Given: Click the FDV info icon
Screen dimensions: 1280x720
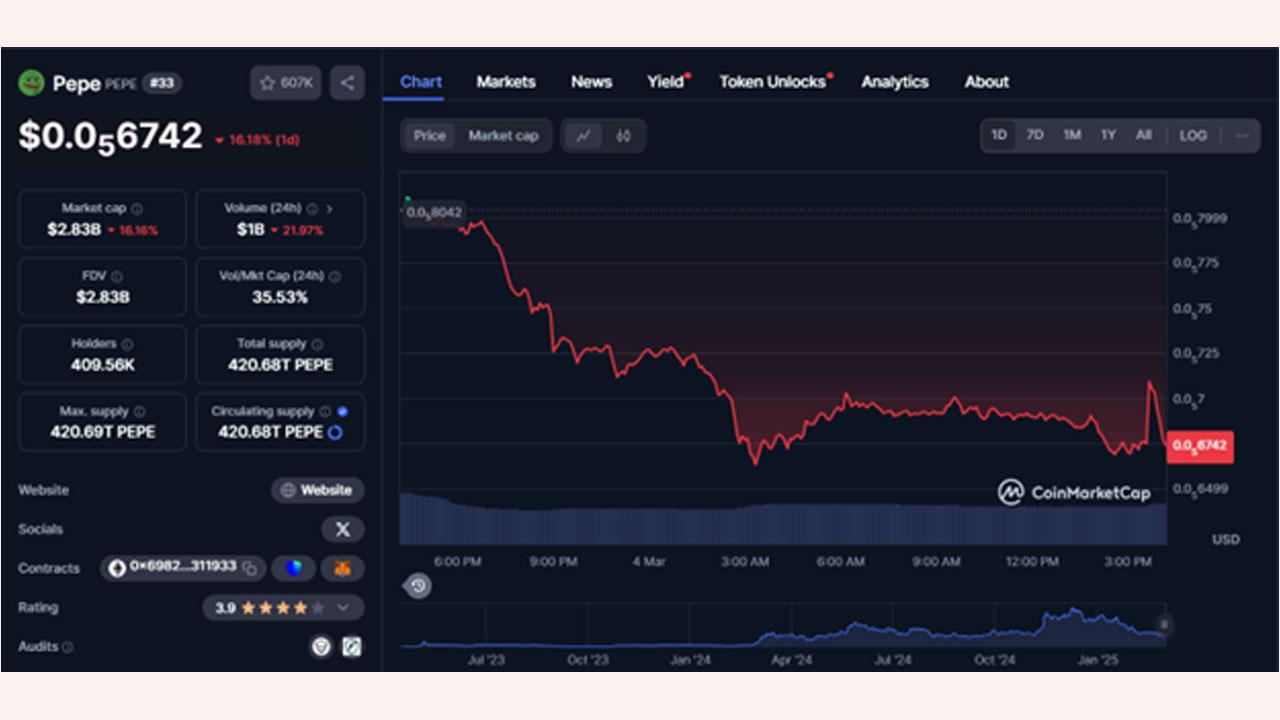Looking at the screenshot, I should coord(117,276).
